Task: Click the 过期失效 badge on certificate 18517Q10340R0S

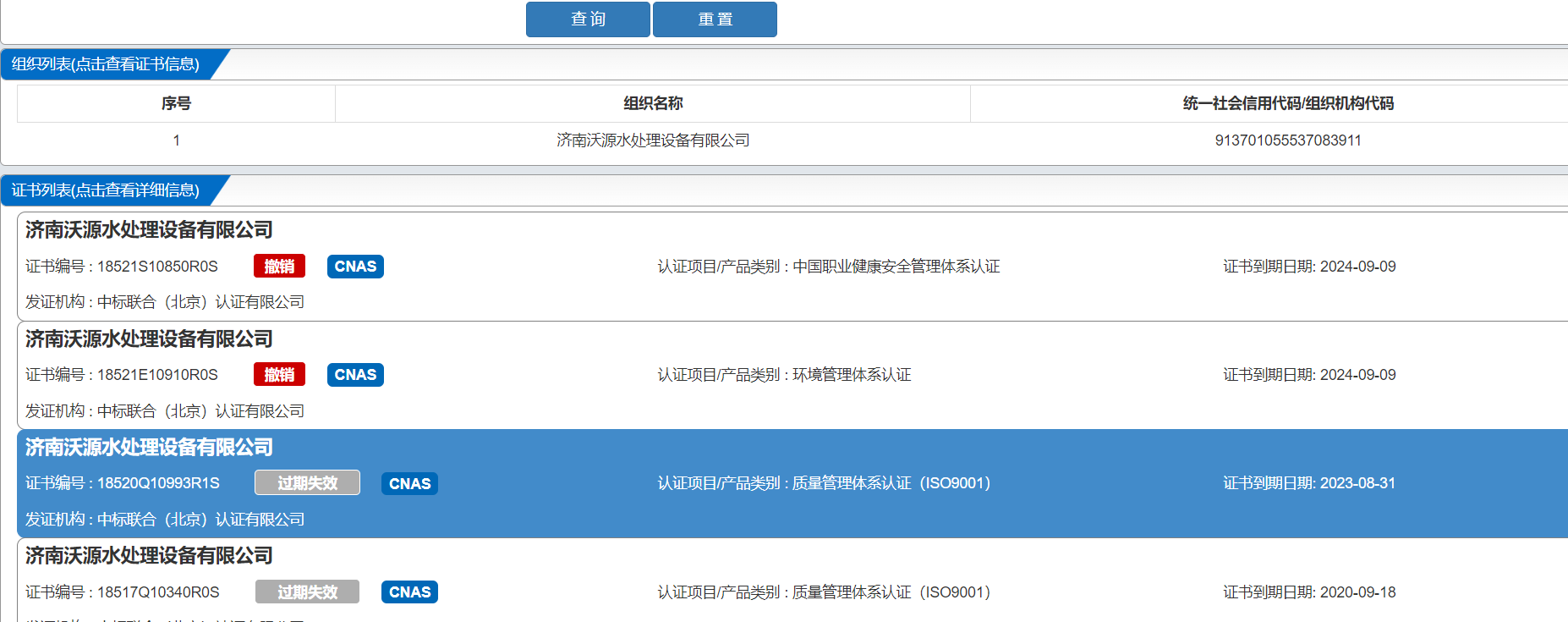Action: (307, 592)
